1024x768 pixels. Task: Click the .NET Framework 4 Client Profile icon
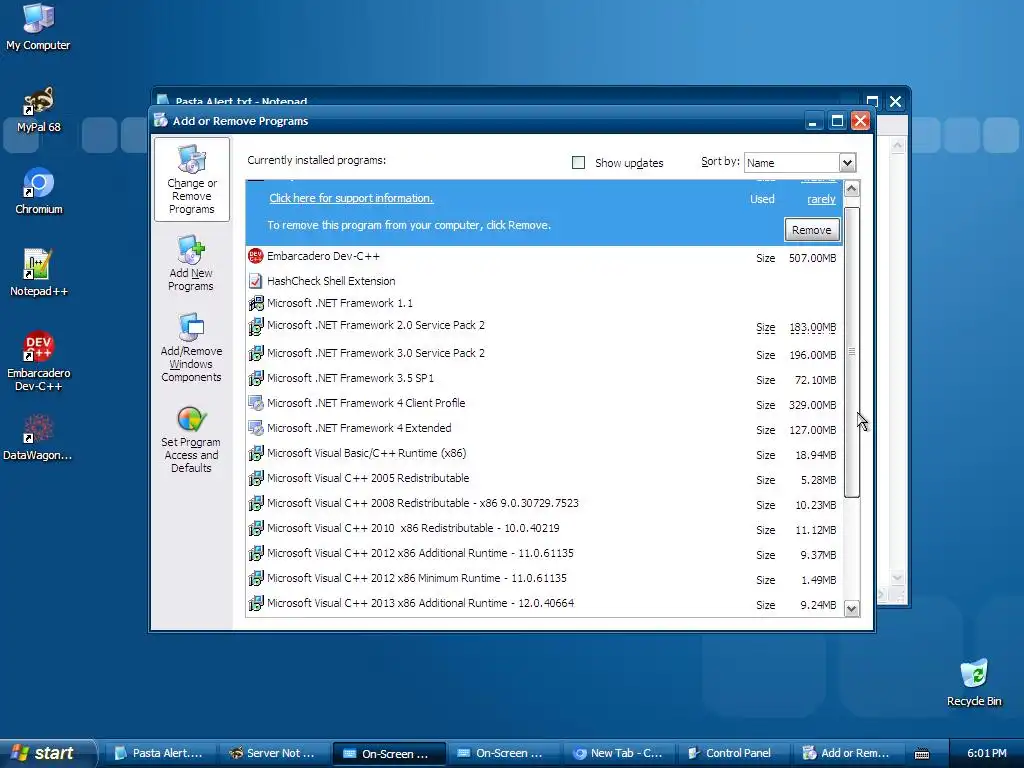point(255,403)
